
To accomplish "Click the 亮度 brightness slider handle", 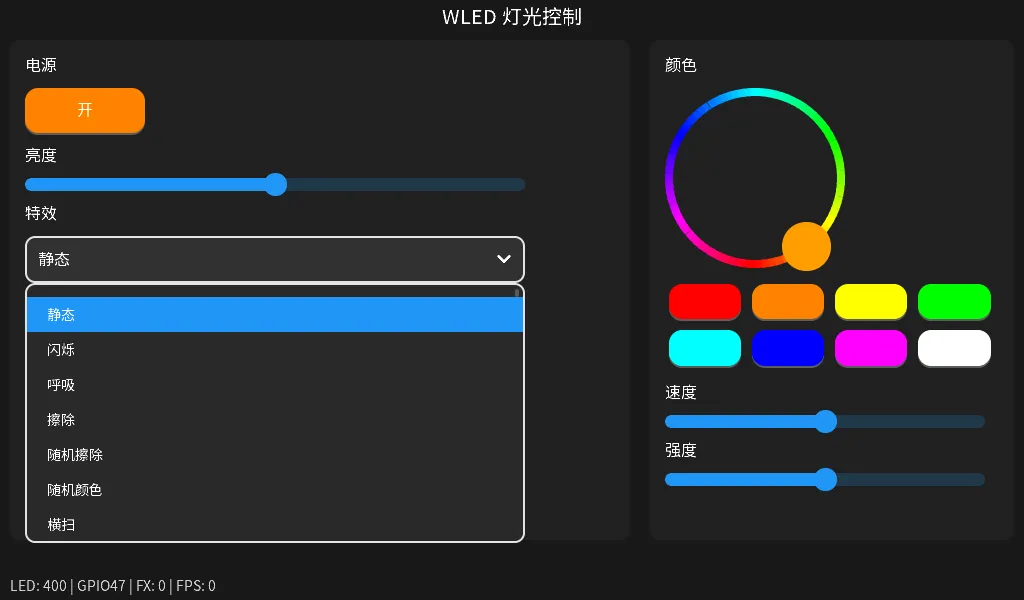I will (x=276, y=185).
